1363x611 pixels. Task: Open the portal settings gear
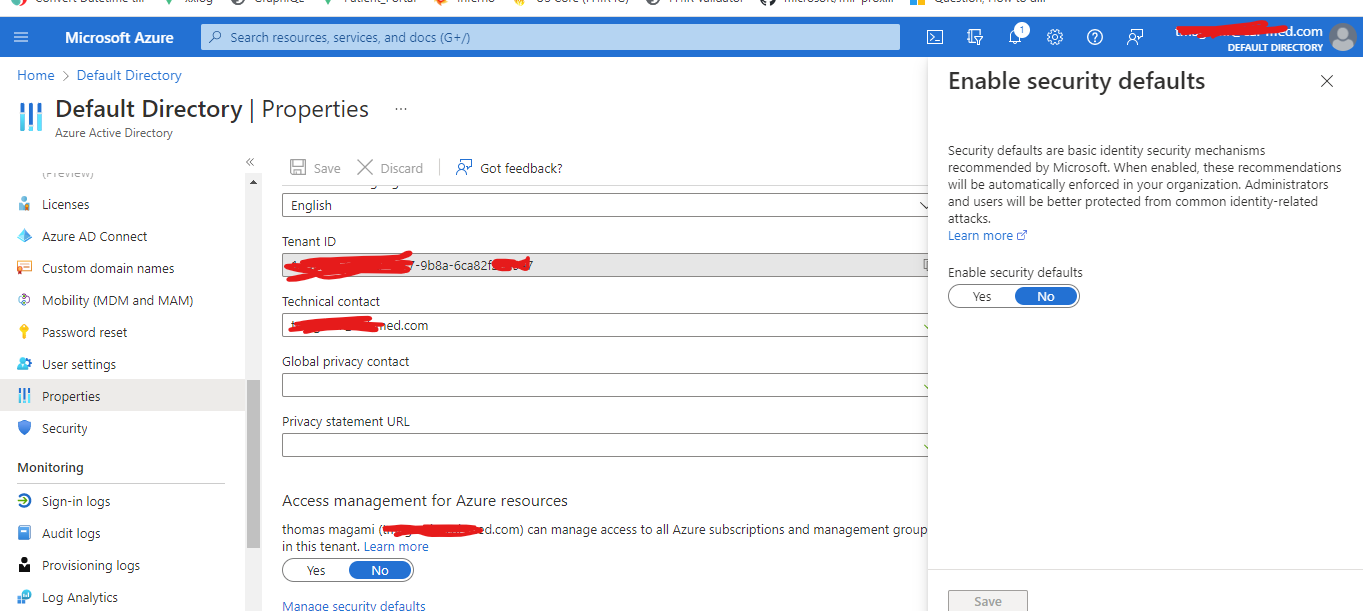pos(1054,36)
